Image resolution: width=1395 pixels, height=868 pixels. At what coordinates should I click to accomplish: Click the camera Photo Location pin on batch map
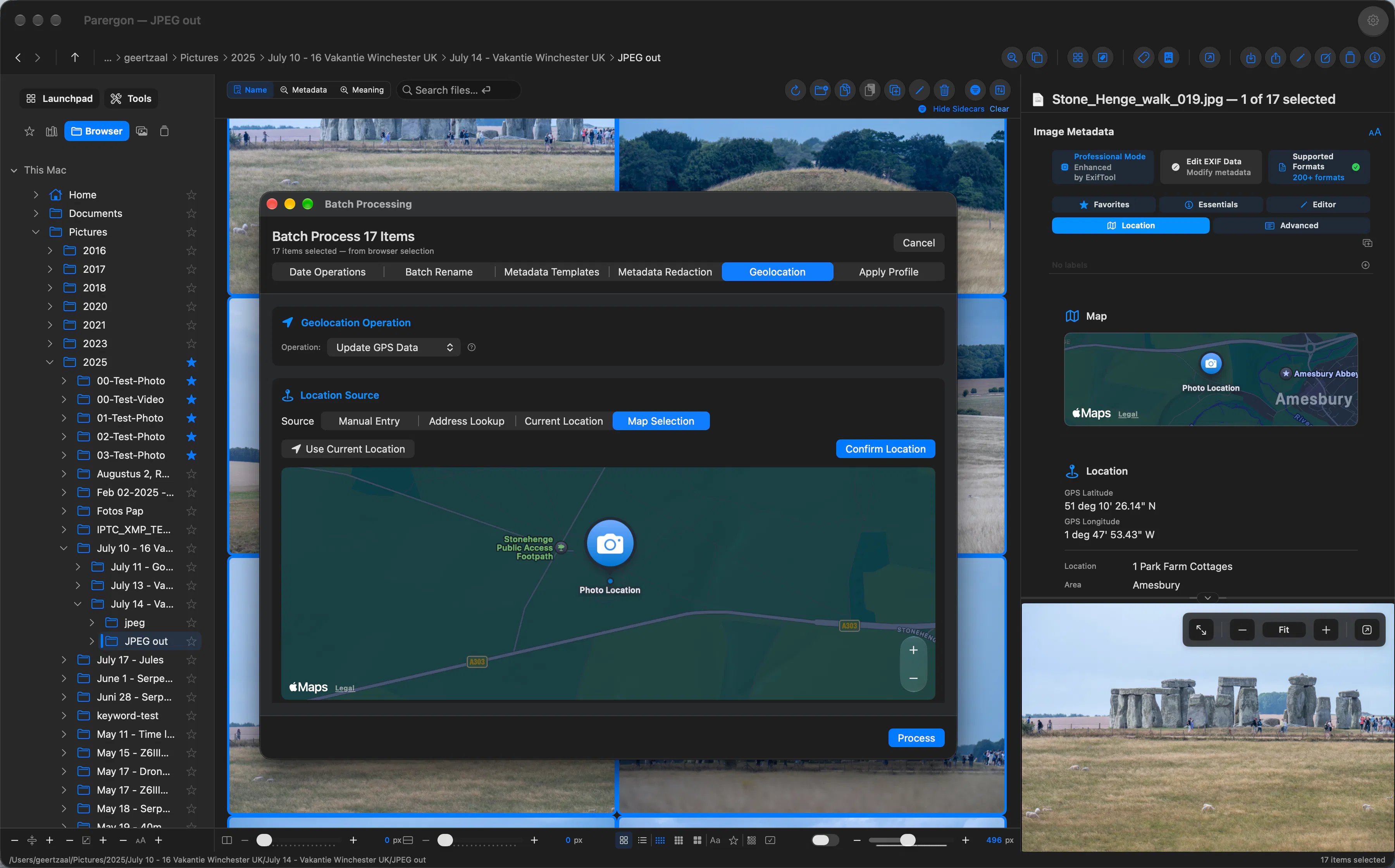pos(610,543)
